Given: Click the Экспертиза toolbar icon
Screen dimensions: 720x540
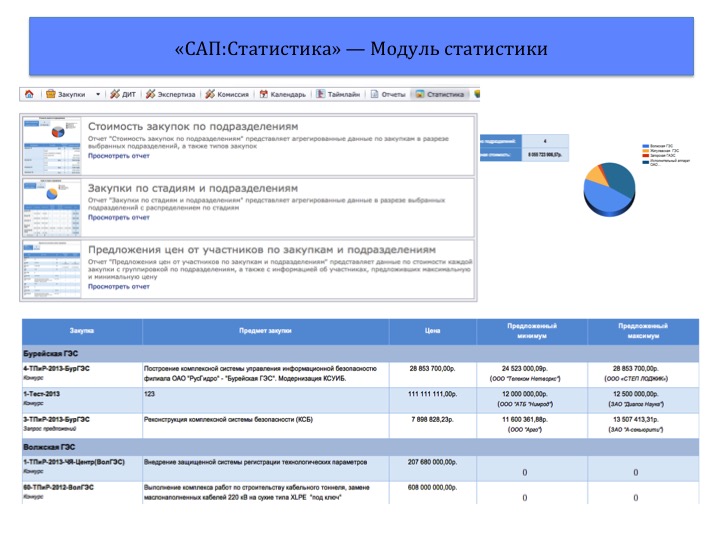Looking at the screenshot, I should 150,95.
